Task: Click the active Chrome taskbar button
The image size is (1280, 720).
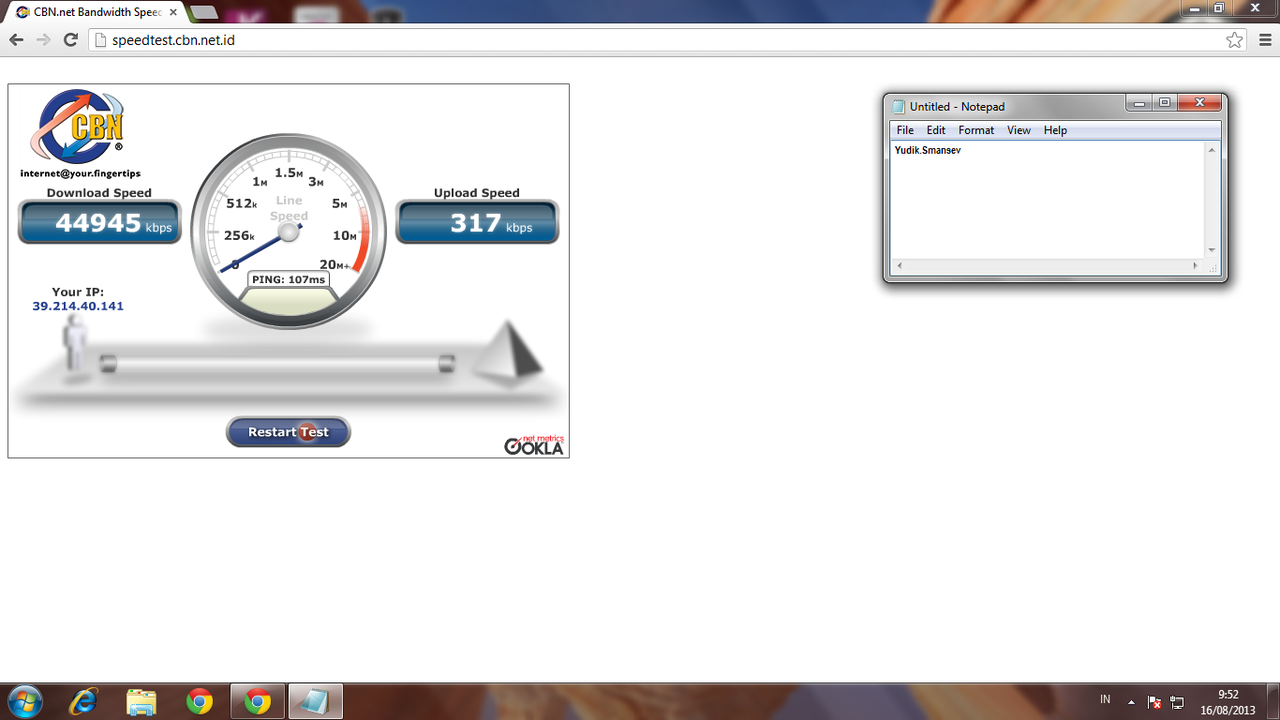Action: coord(258,702)
